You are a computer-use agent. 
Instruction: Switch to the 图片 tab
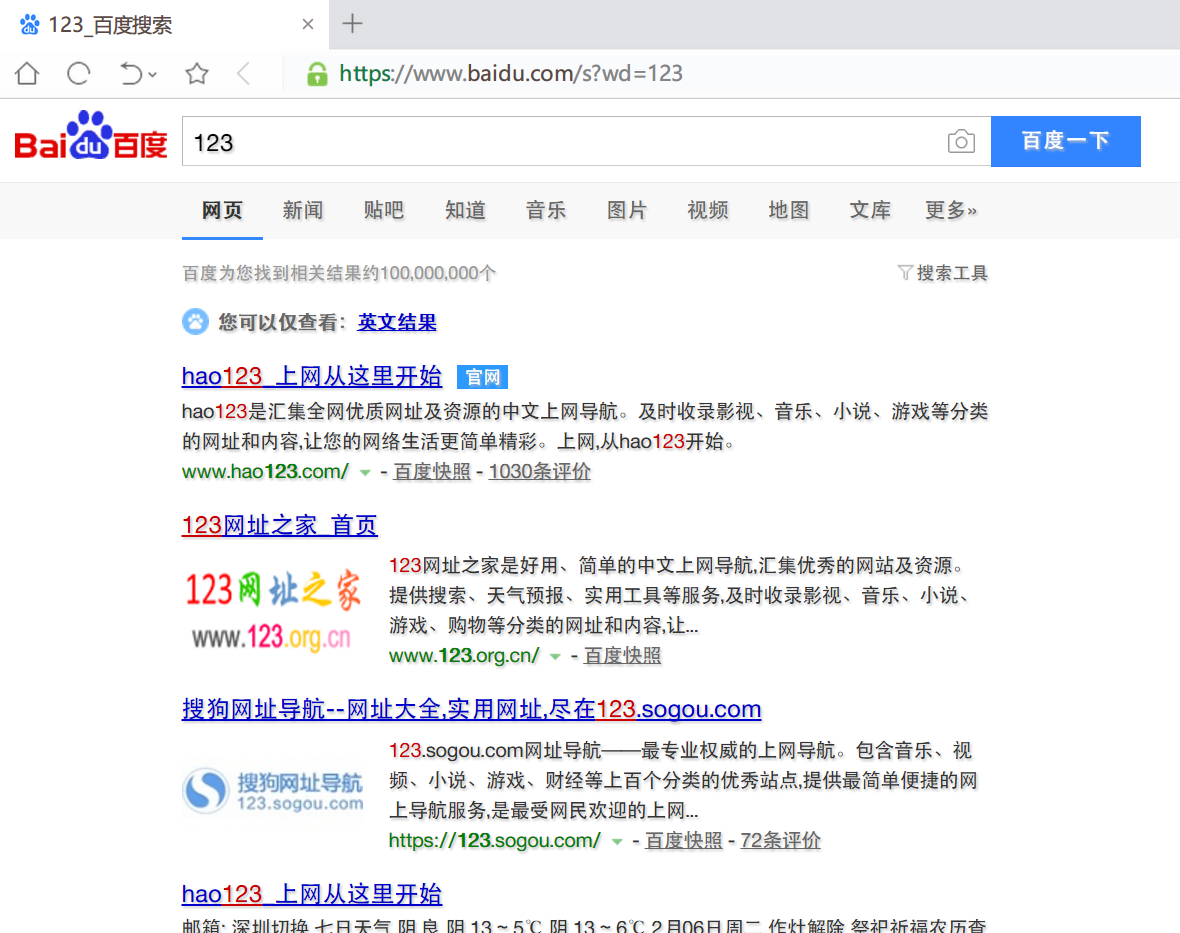627,211
